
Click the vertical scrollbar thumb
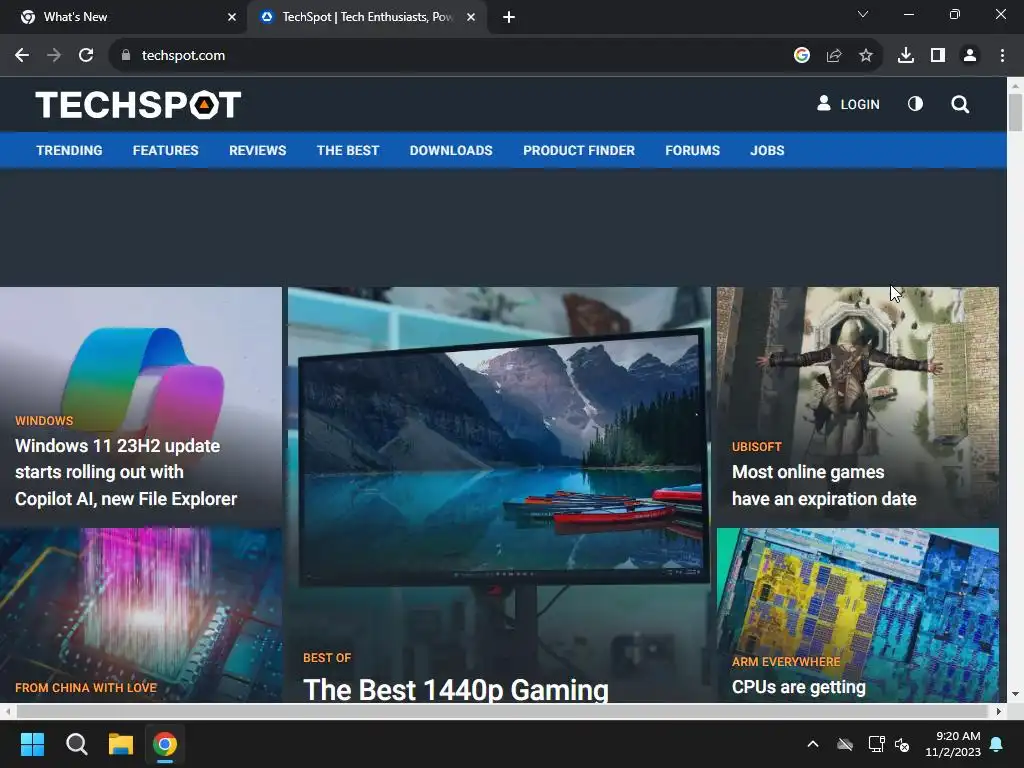1015,112
